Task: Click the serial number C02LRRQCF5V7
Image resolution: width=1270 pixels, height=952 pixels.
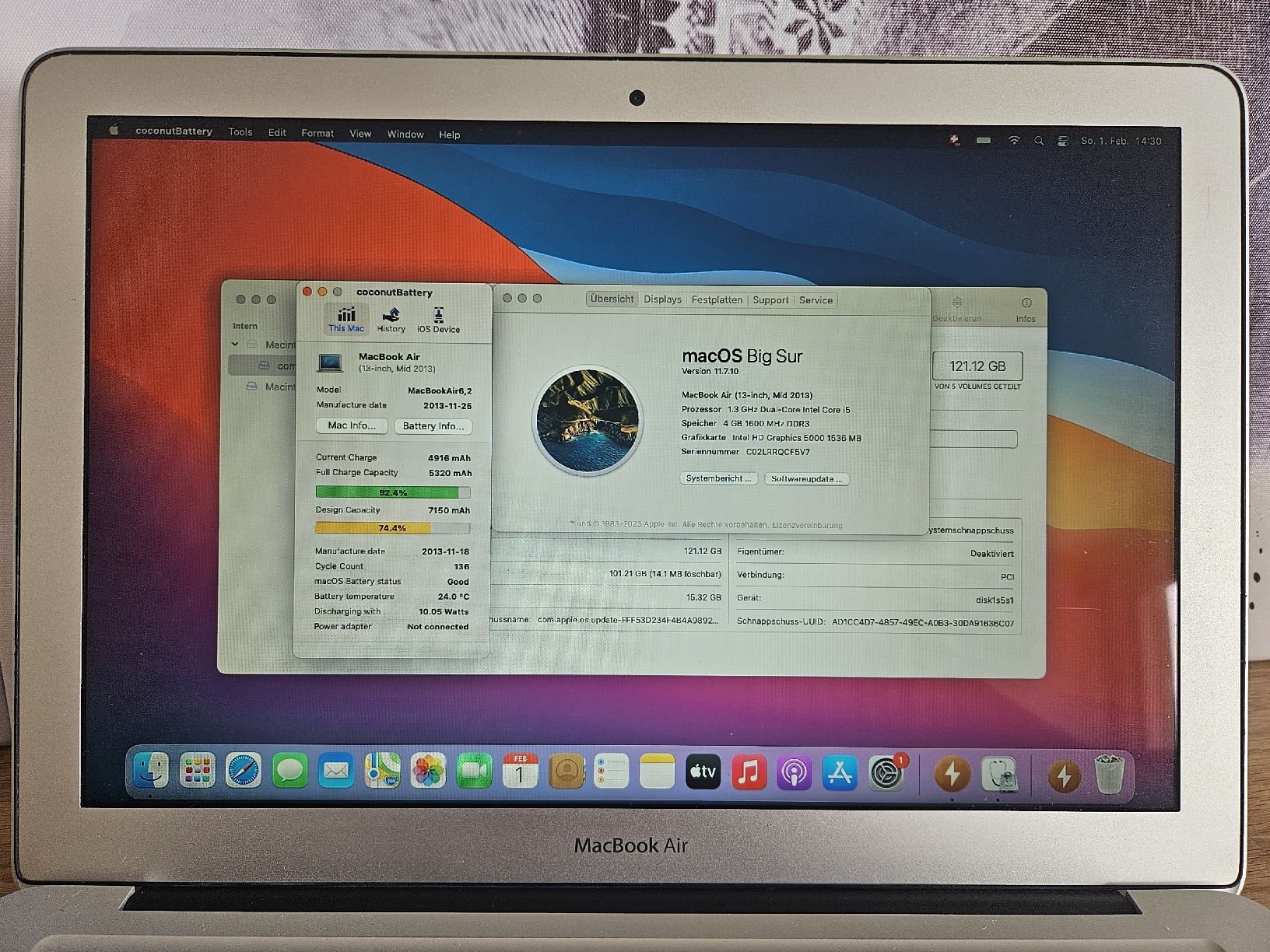Action: (778, 452)
